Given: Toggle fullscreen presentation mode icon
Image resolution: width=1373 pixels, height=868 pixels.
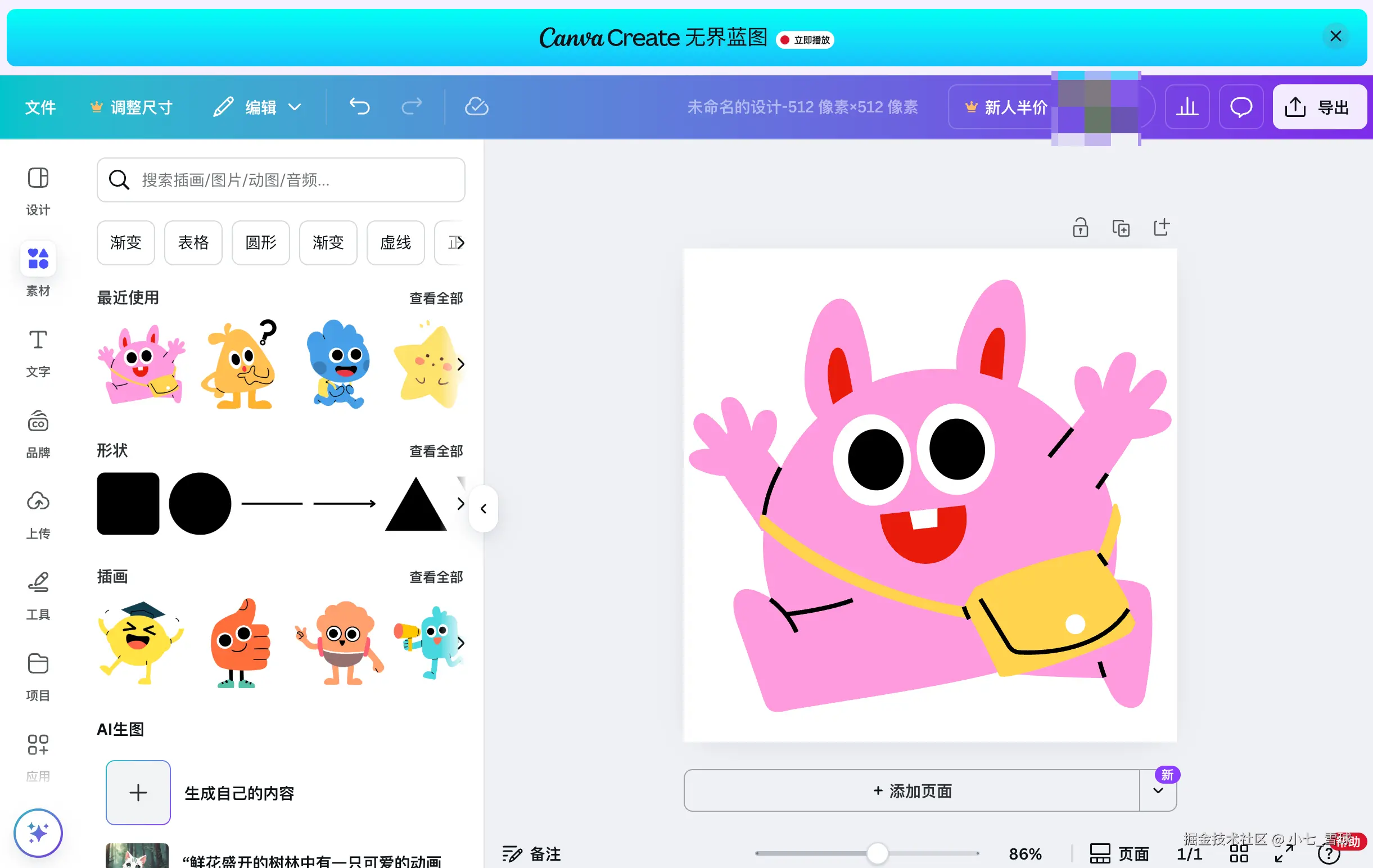Looking at the screenshot, I should click(x=1284, y=853).
